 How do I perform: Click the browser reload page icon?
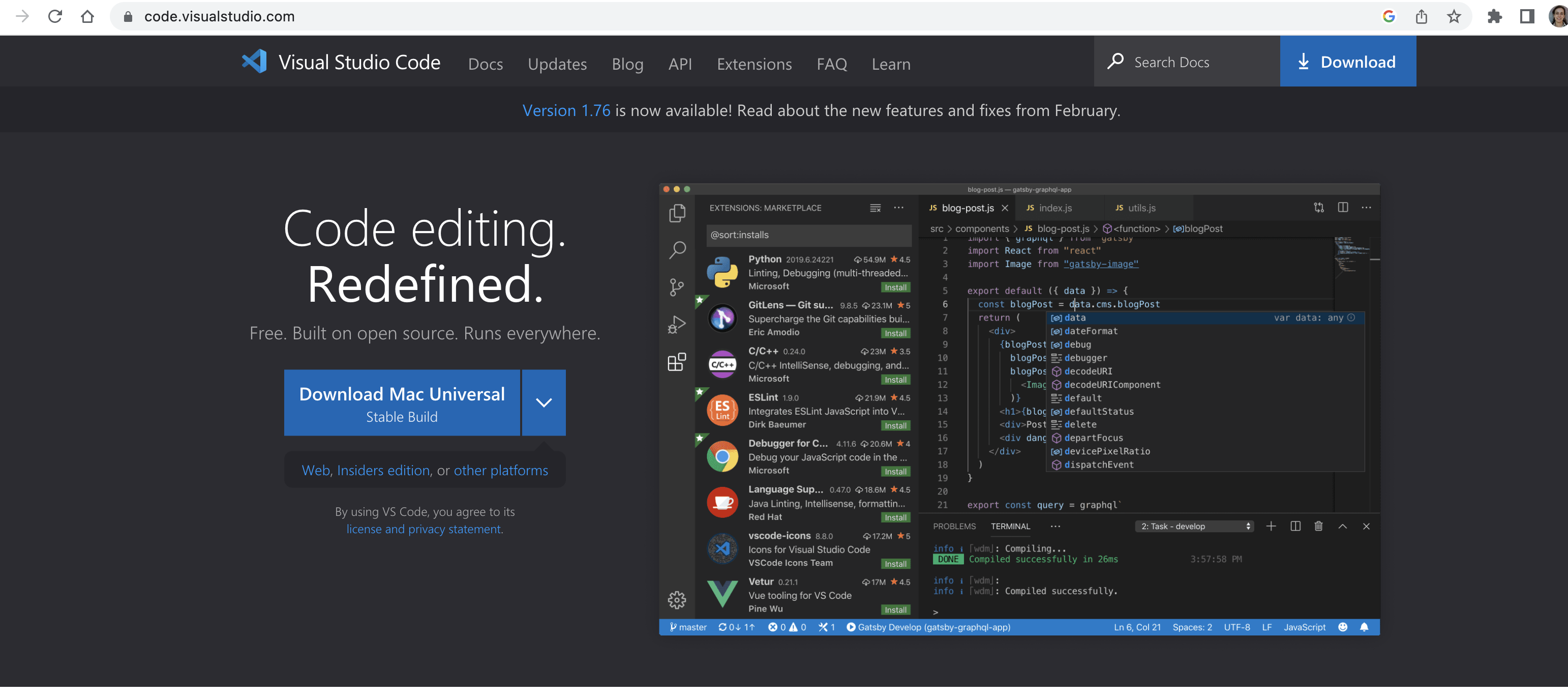click(55, 16)
